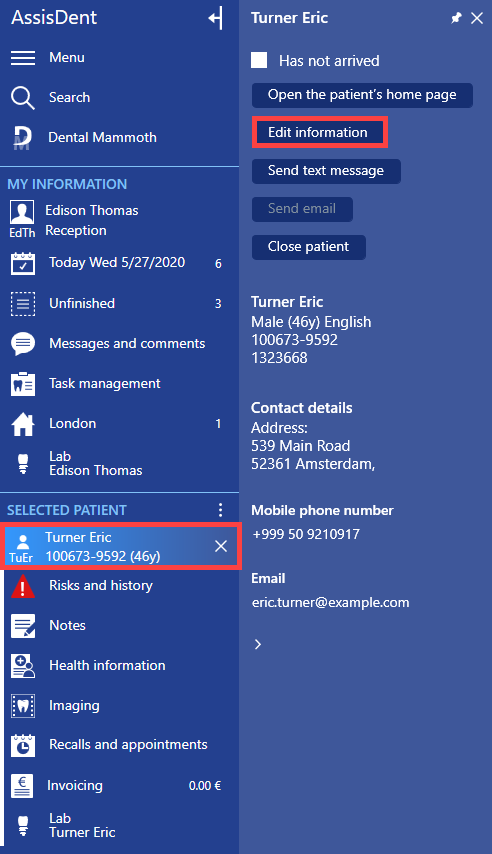Click the AssisDent title

(54, 17)
